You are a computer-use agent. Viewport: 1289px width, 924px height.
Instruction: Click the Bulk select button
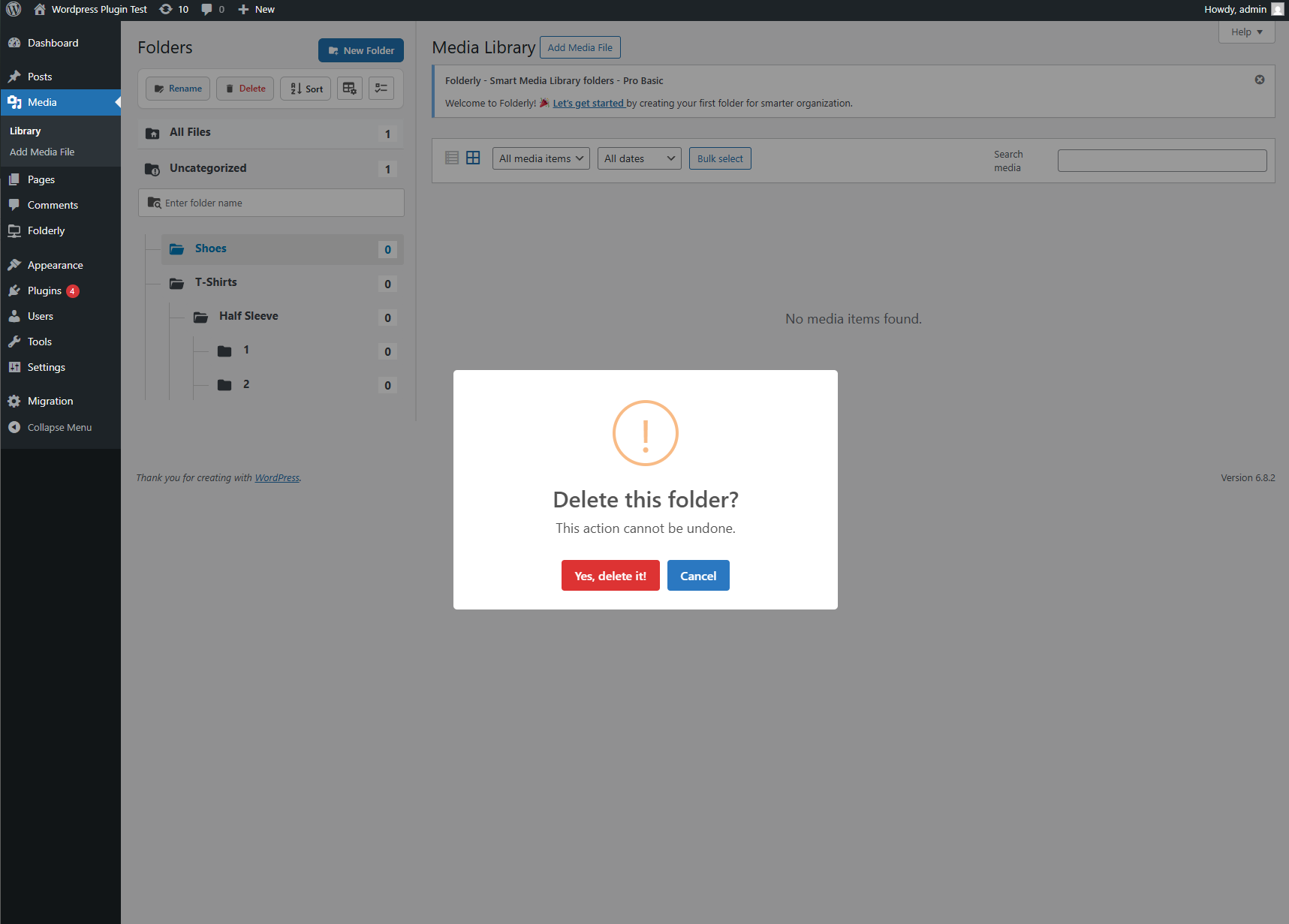click(x=720, y=158)
